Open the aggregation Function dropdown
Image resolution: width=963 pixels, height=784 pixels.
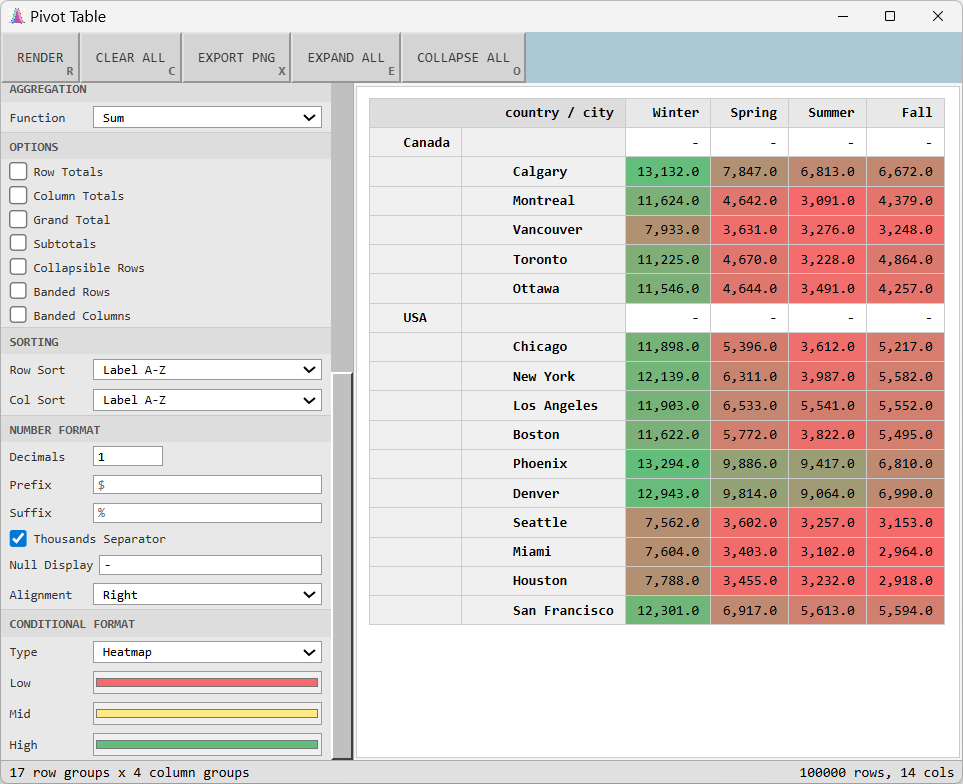coord(207,118)
